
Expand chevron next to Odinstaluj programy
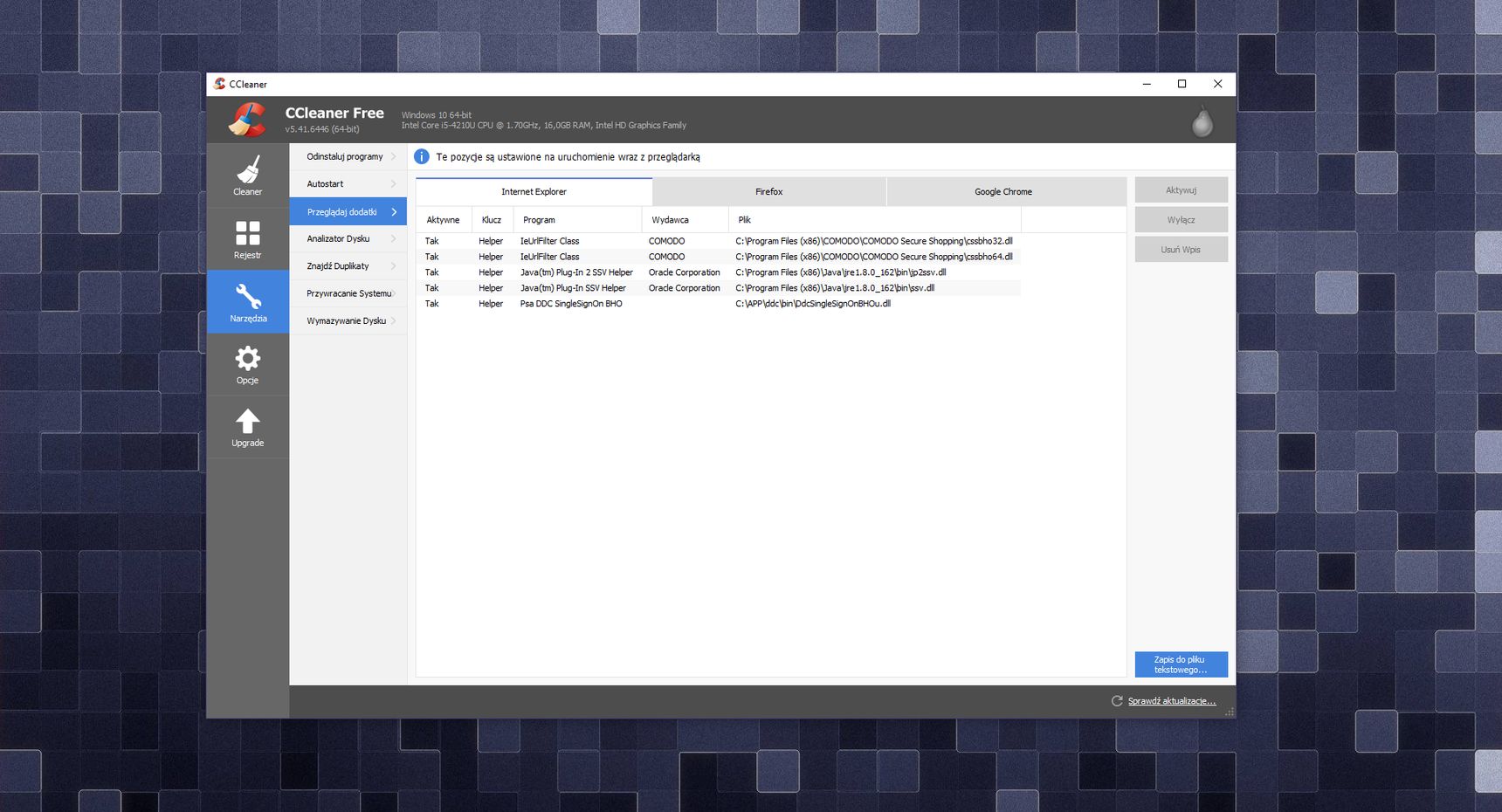coord(394,156)
